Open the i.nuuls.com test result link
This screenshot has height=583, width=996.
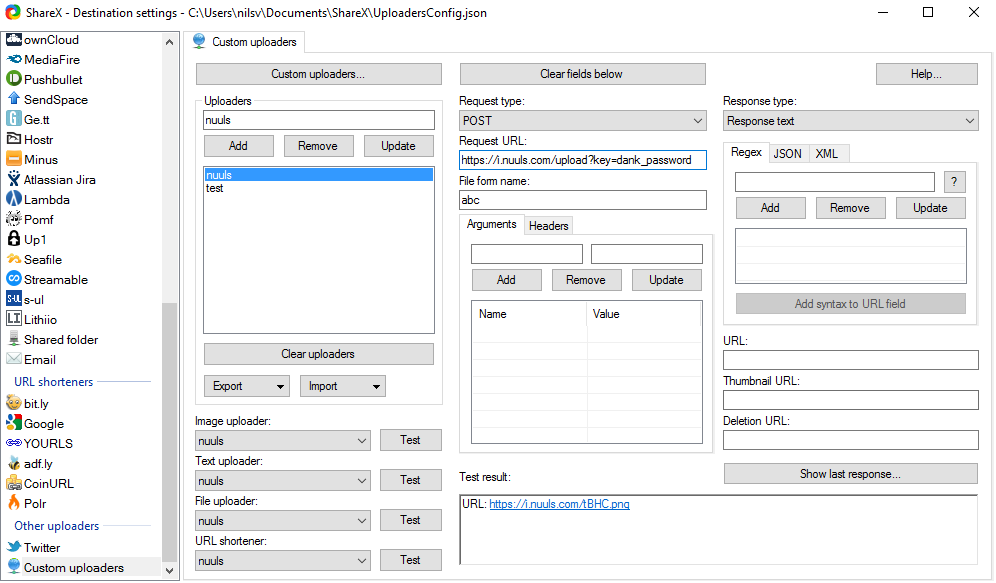pos(559,504)
